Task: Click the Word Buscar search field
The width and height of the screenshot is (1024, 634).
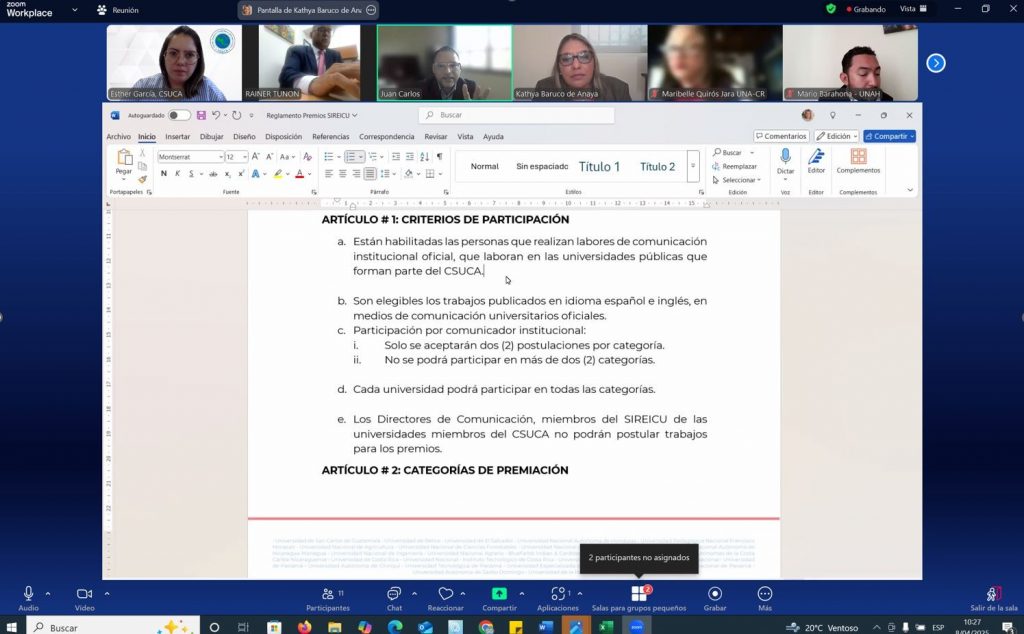Action: coord(515,115)
